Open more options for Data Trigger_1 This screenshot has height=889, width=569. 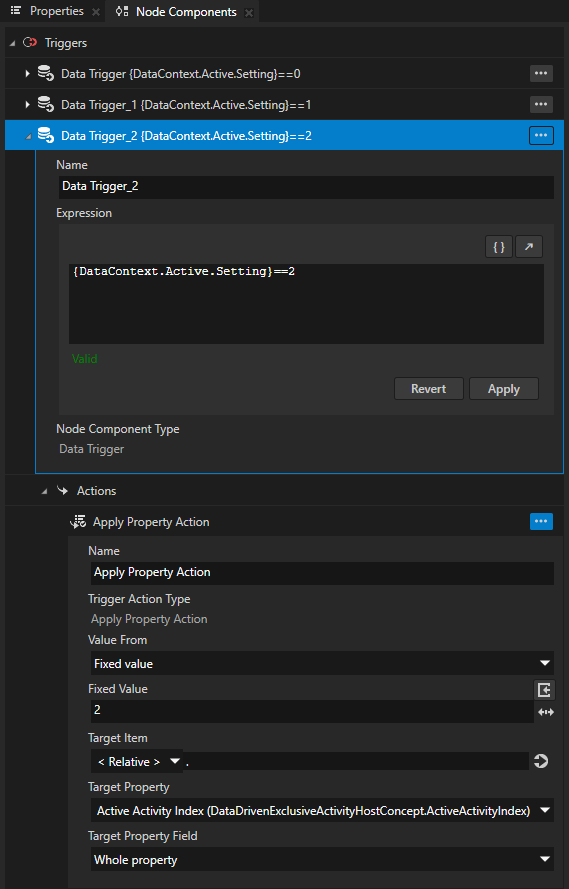point(541,104)
